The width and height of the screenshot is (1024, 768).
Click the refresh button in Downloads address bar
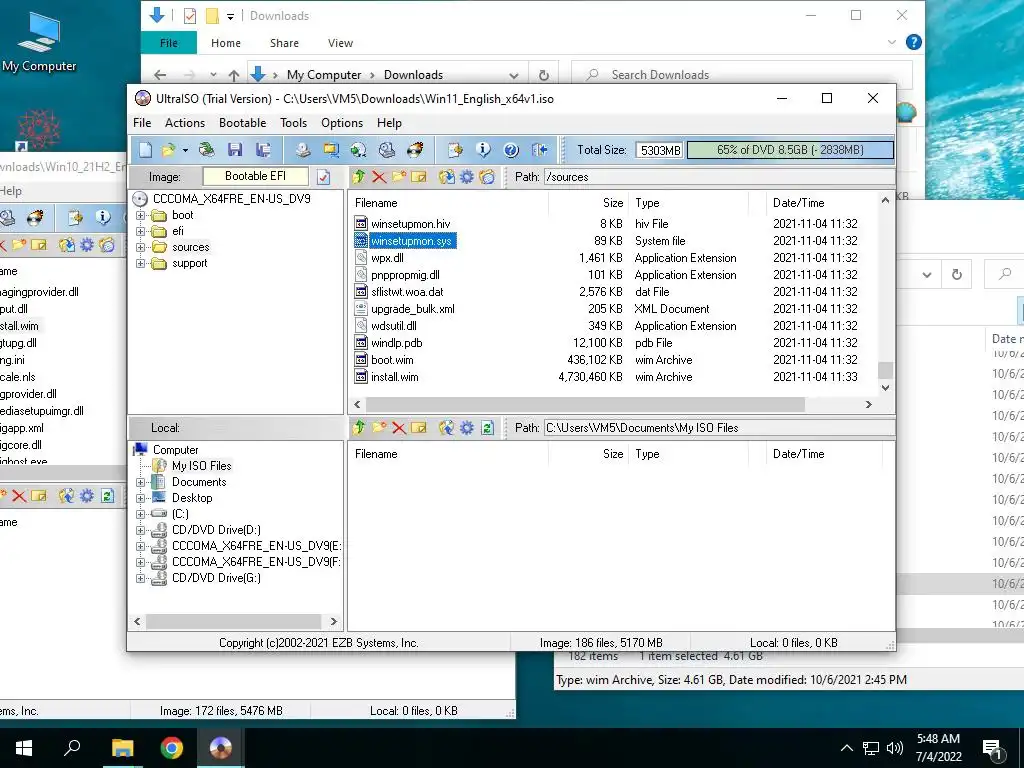(x=543, y=75)
